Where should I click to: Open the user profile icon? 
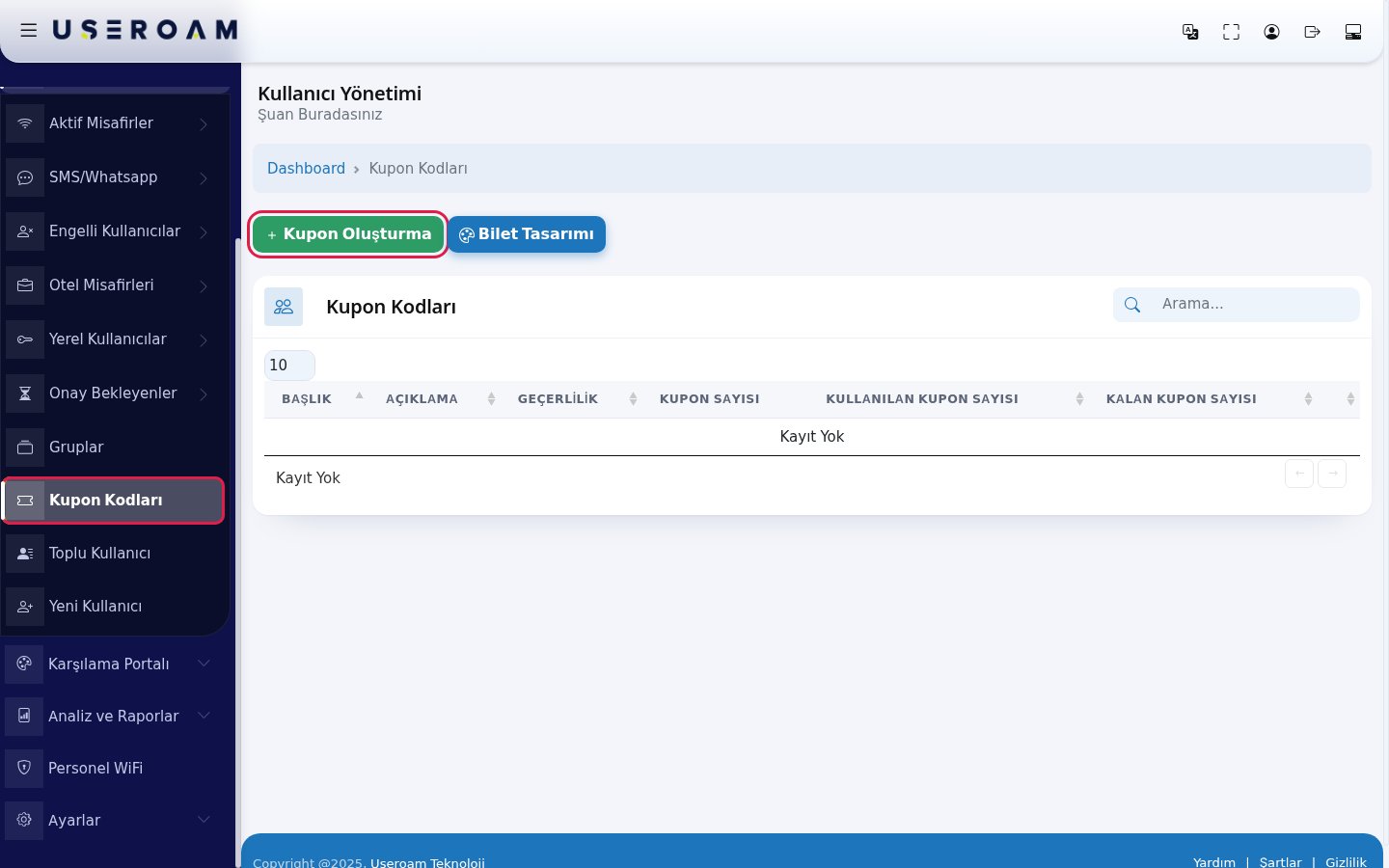coord(1271,32)
